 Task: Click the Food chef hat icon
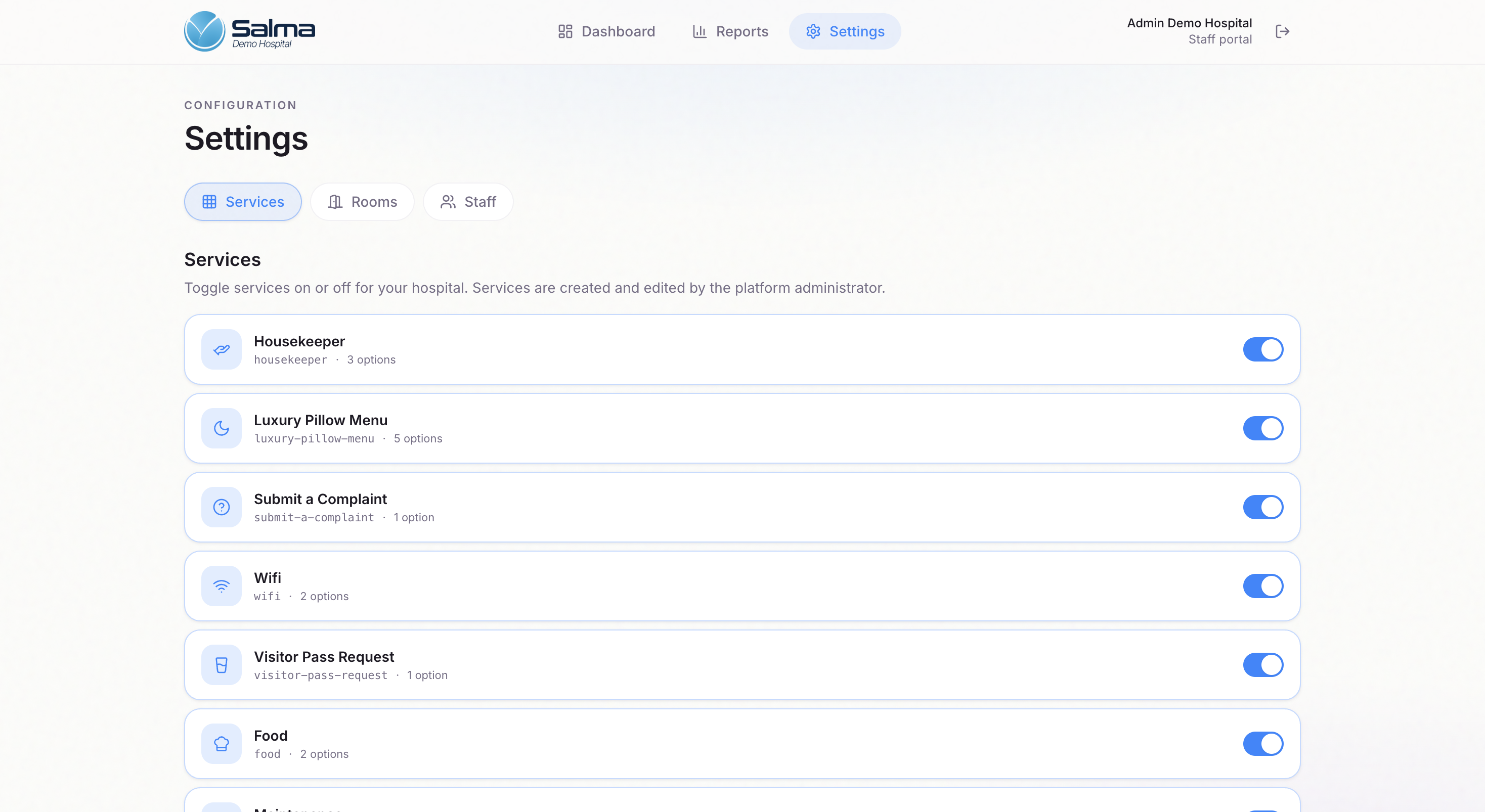click(222, 744)
